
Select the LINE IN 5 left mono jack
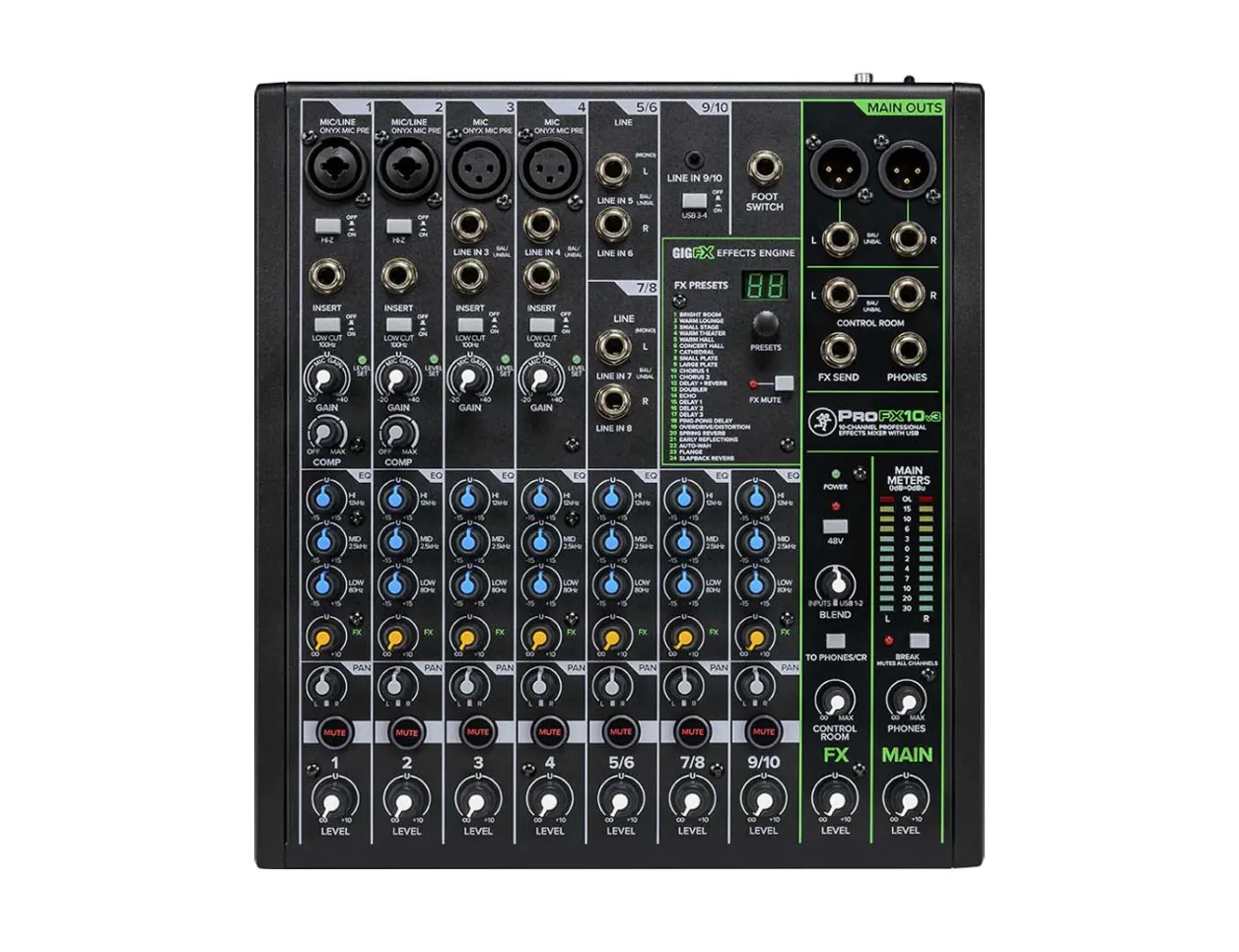tap(613, 170)
